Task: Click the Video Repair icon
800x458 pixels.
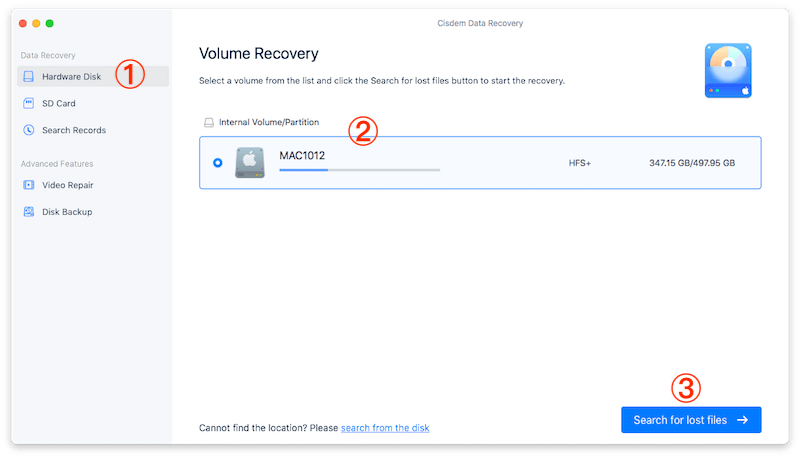Action: click(29, 185)
